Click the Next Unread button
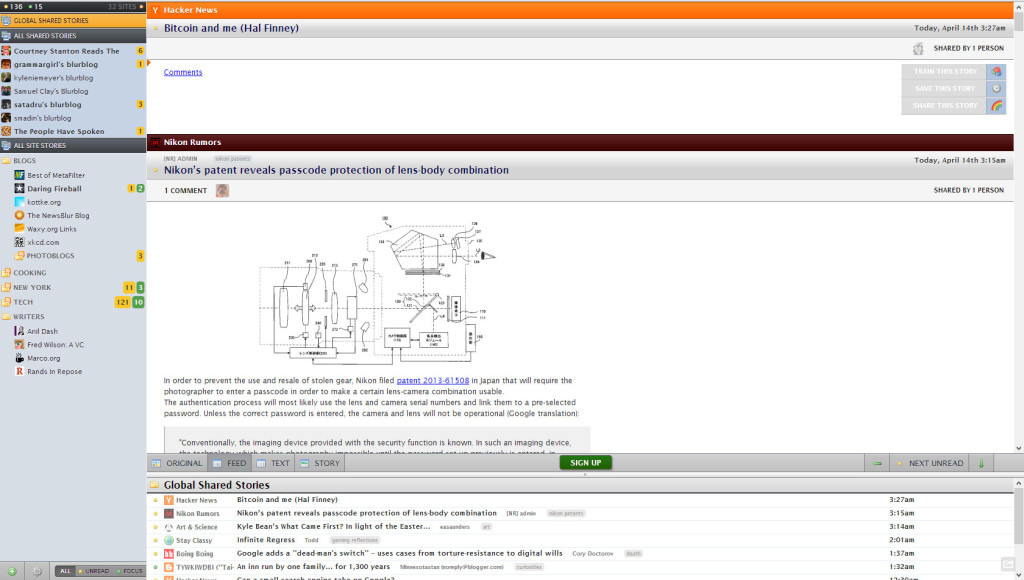The height and width of the screenshot is (580, 1024). (x=930, y=463)
